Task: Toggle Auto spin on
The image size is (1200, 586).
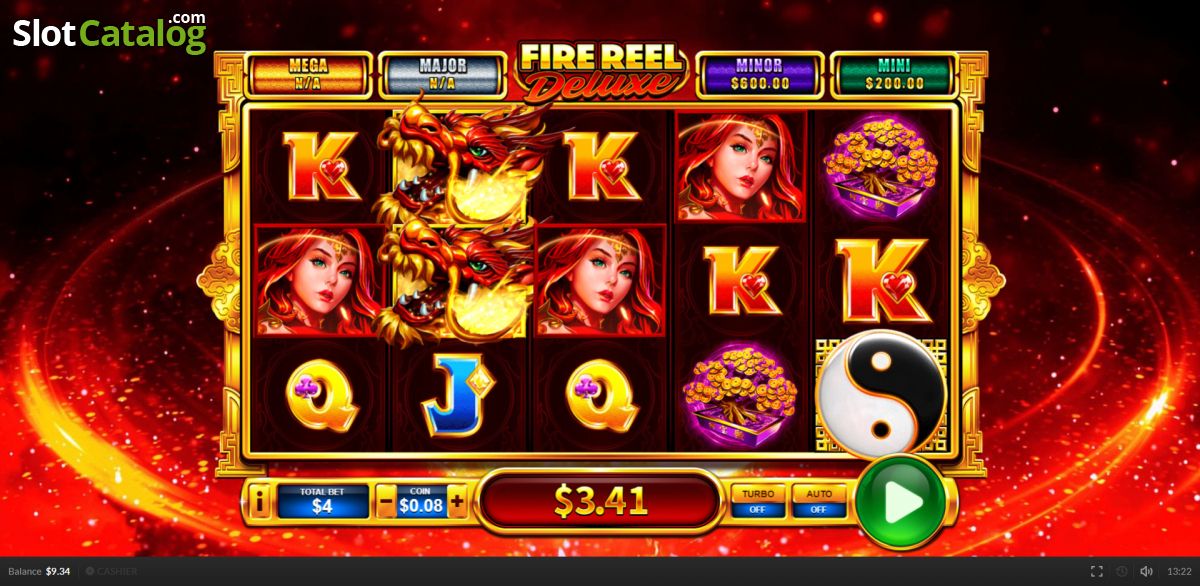Action: point(819,501)
